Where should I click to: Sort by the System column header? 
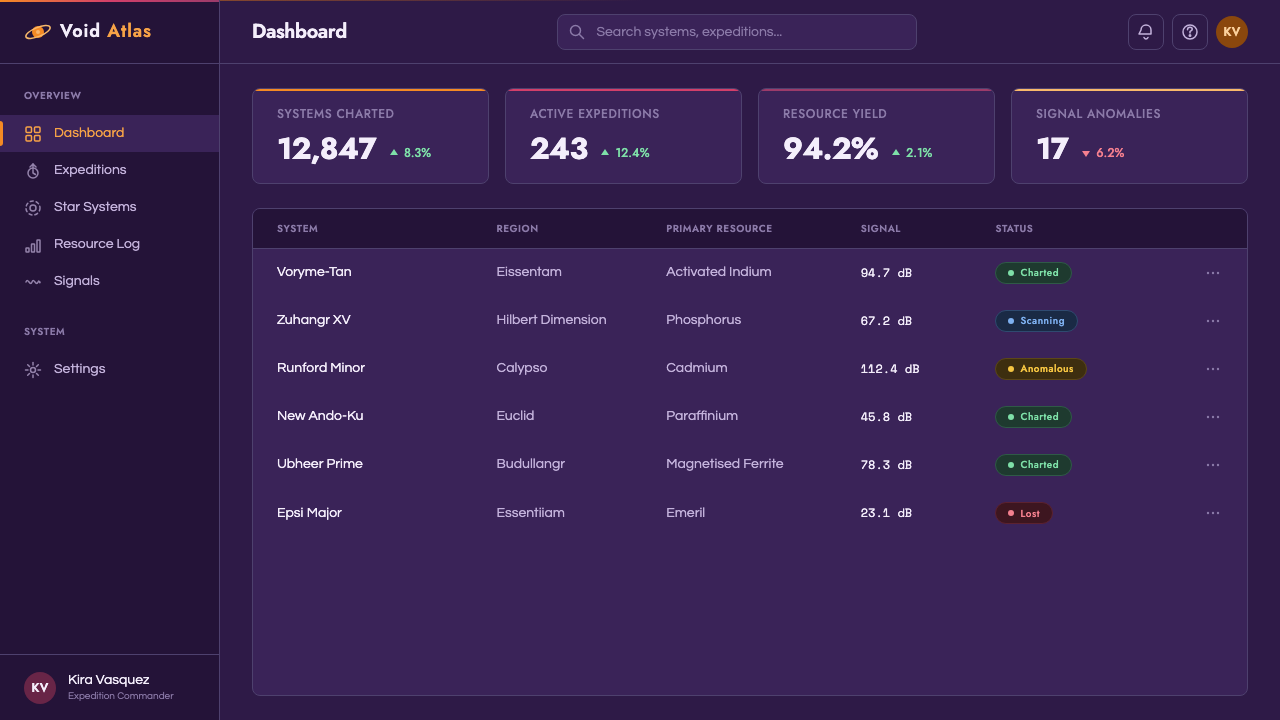coord(297,229)
